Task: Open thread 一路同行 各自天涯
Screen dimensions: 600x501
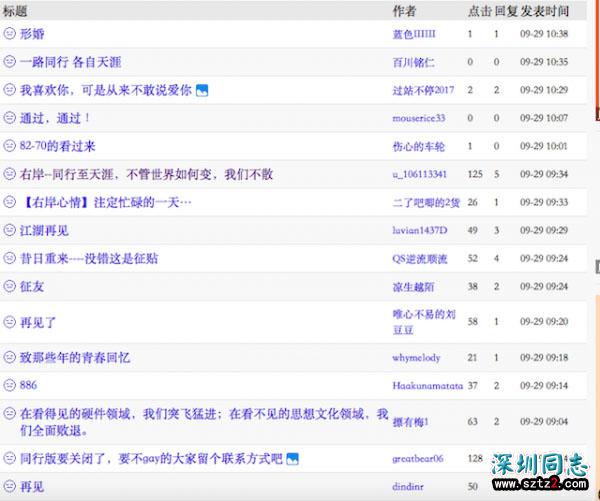Action: [70, 62]
